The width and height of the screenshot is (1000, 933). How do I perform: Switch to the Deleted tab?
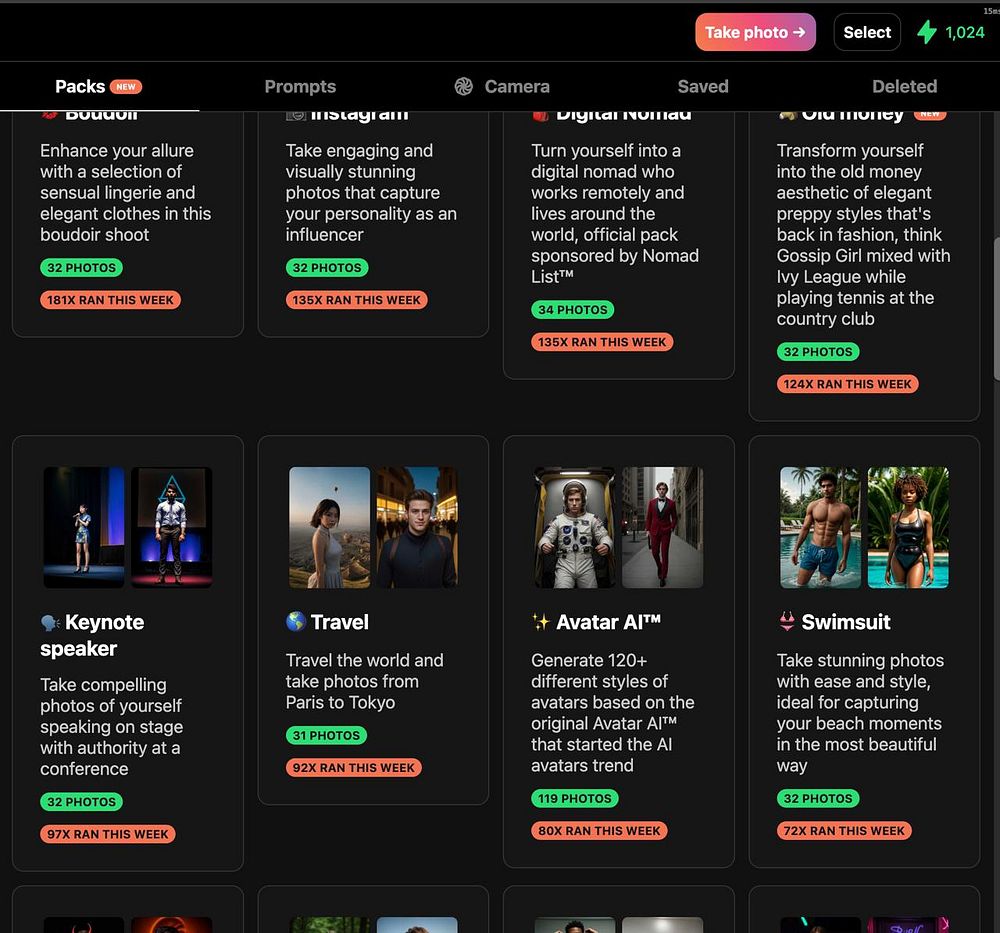point(904,86)
